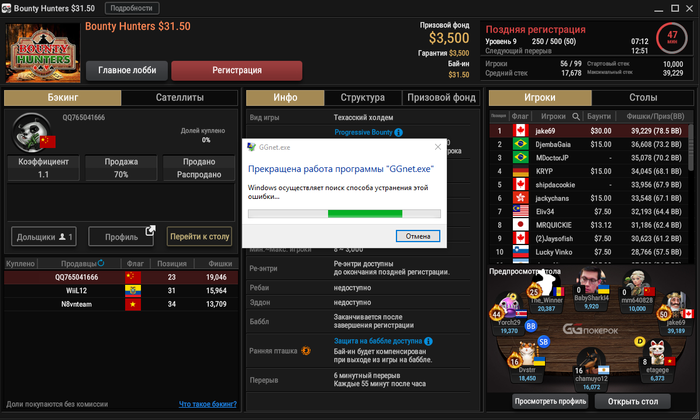Click the SB chip marker on preview table
The height and width of the screenshot is (420, 700).
543,342
